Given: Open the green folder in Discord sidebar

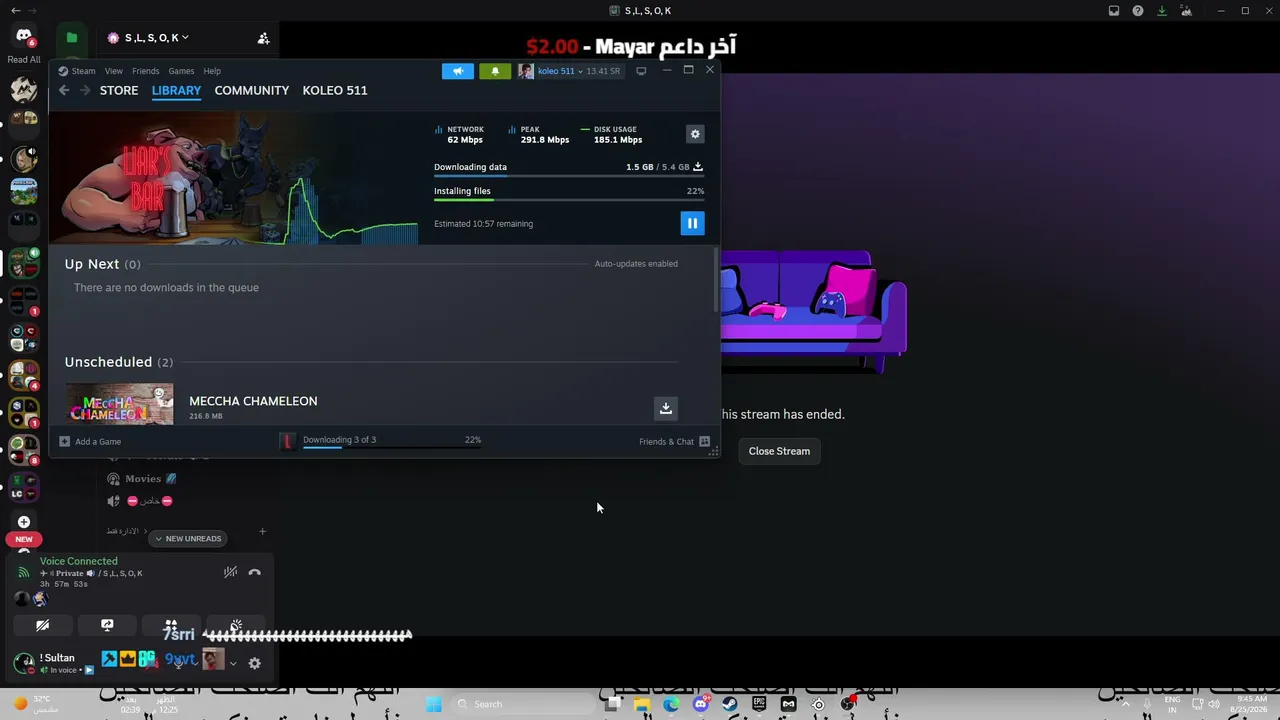Looking at the screenshot, I should click(72, 38).
